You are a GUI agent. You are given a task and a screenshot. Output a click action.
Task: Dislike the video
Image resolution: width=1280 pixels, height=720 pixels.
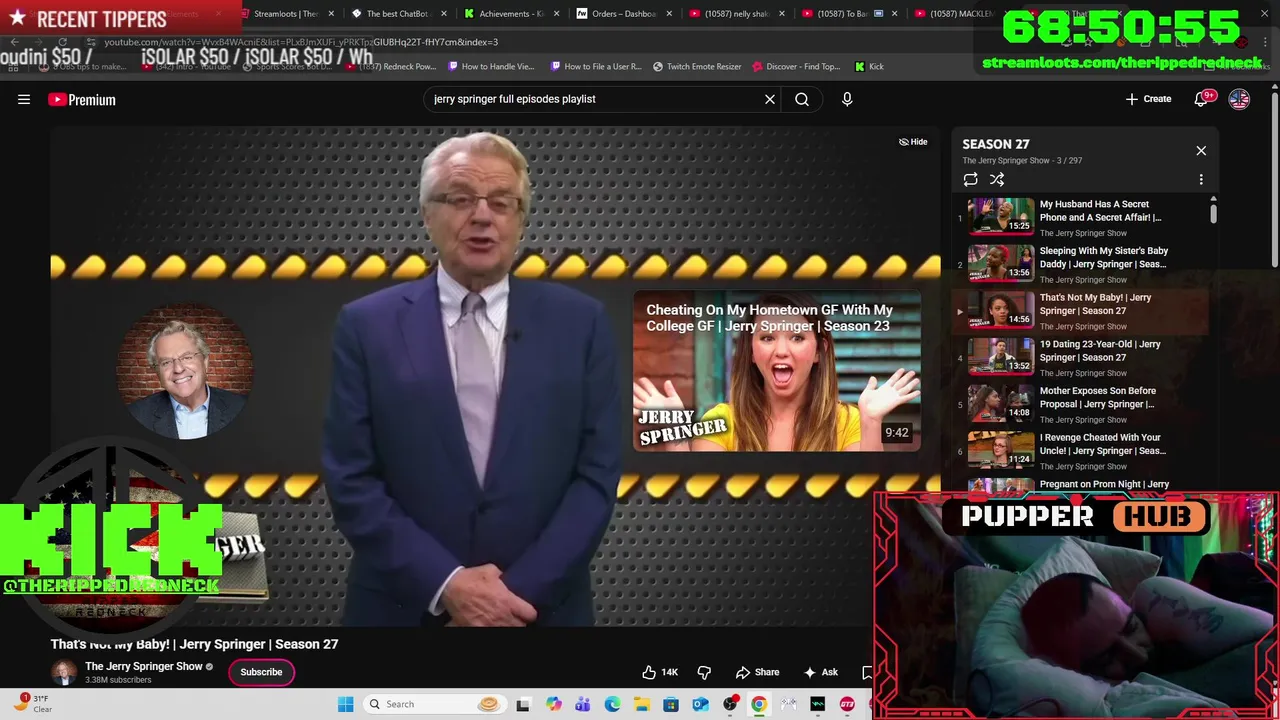point(704,672)
